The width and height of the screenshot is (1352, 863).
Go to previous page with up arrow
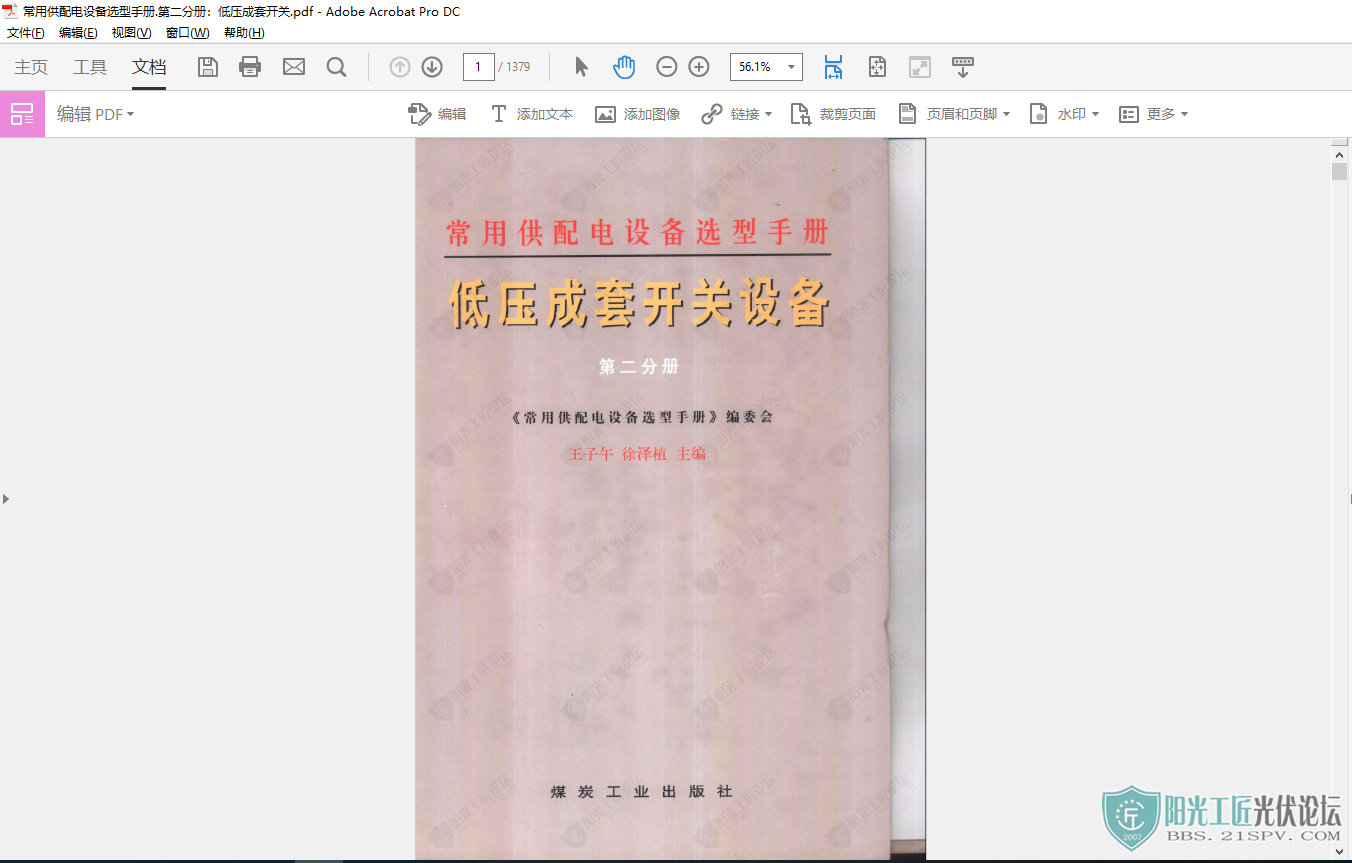coord(400,67)
